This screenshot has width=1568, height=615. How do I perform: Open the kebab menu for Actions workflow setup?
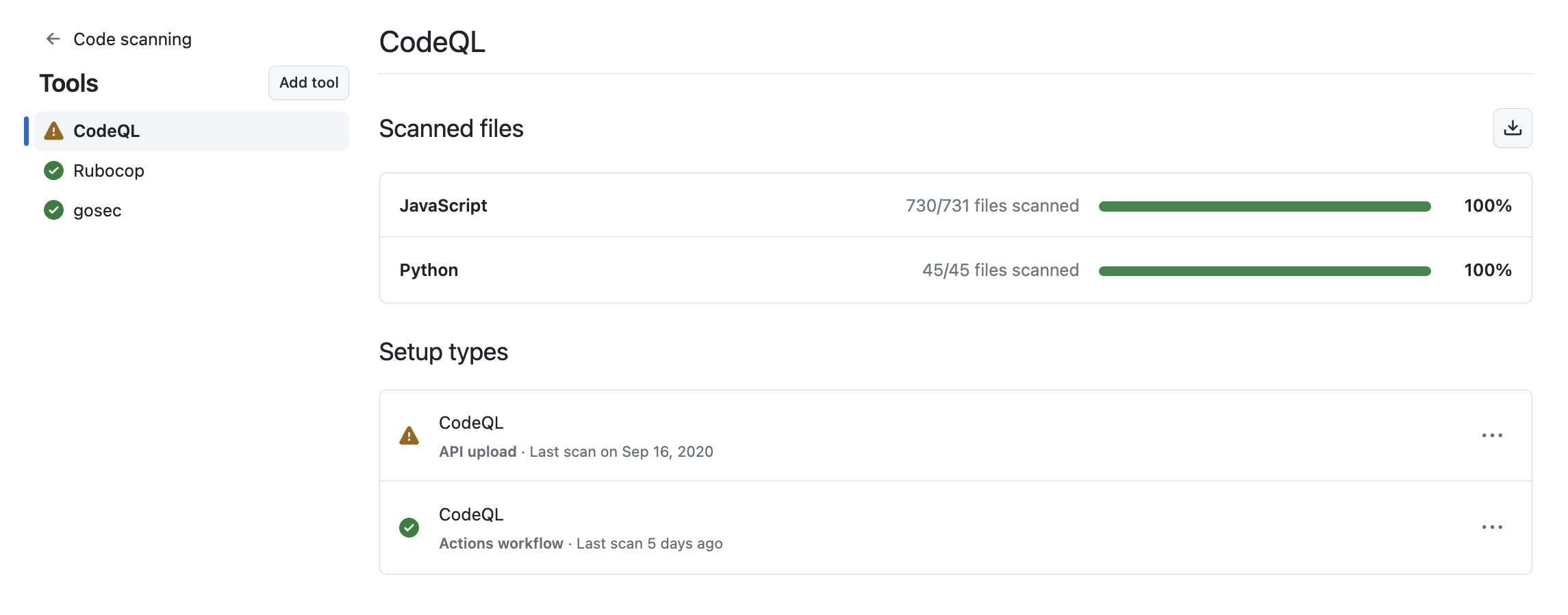[x=1493, y=527]
